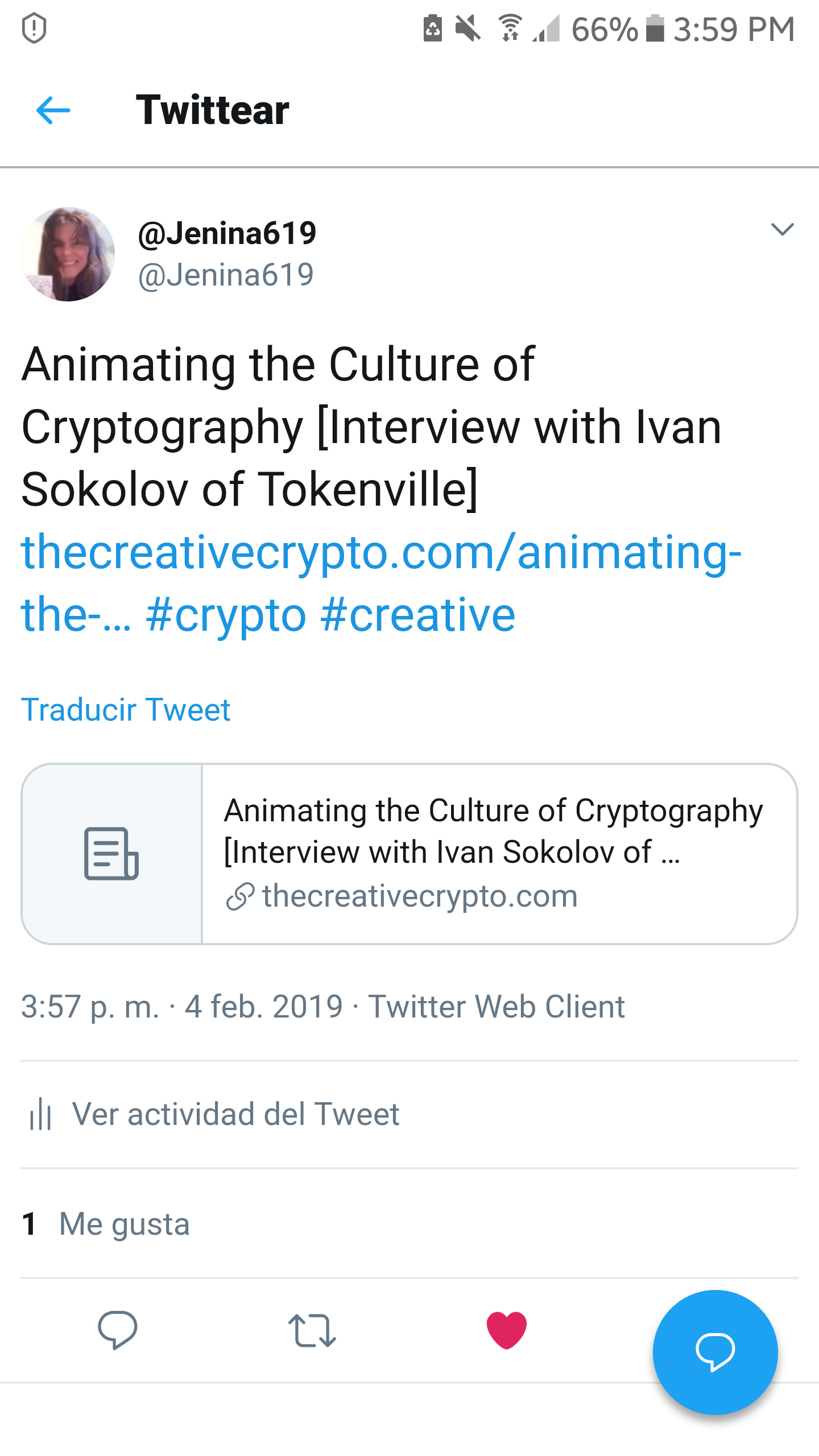819x1456 pixels.
Task: Open the reply speech bubble icon
Action: pos(118,1330)
